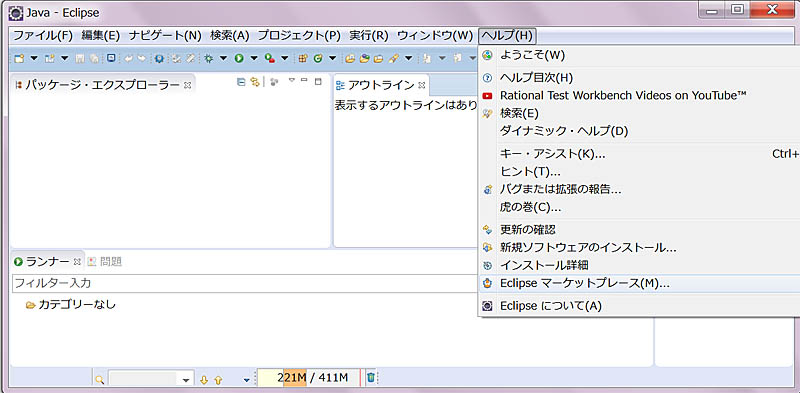The height and width of the screenshot is (393, 800).
Task: Select ダイナミック・ヘルプ(D) menu item
Action: [639, 131]
